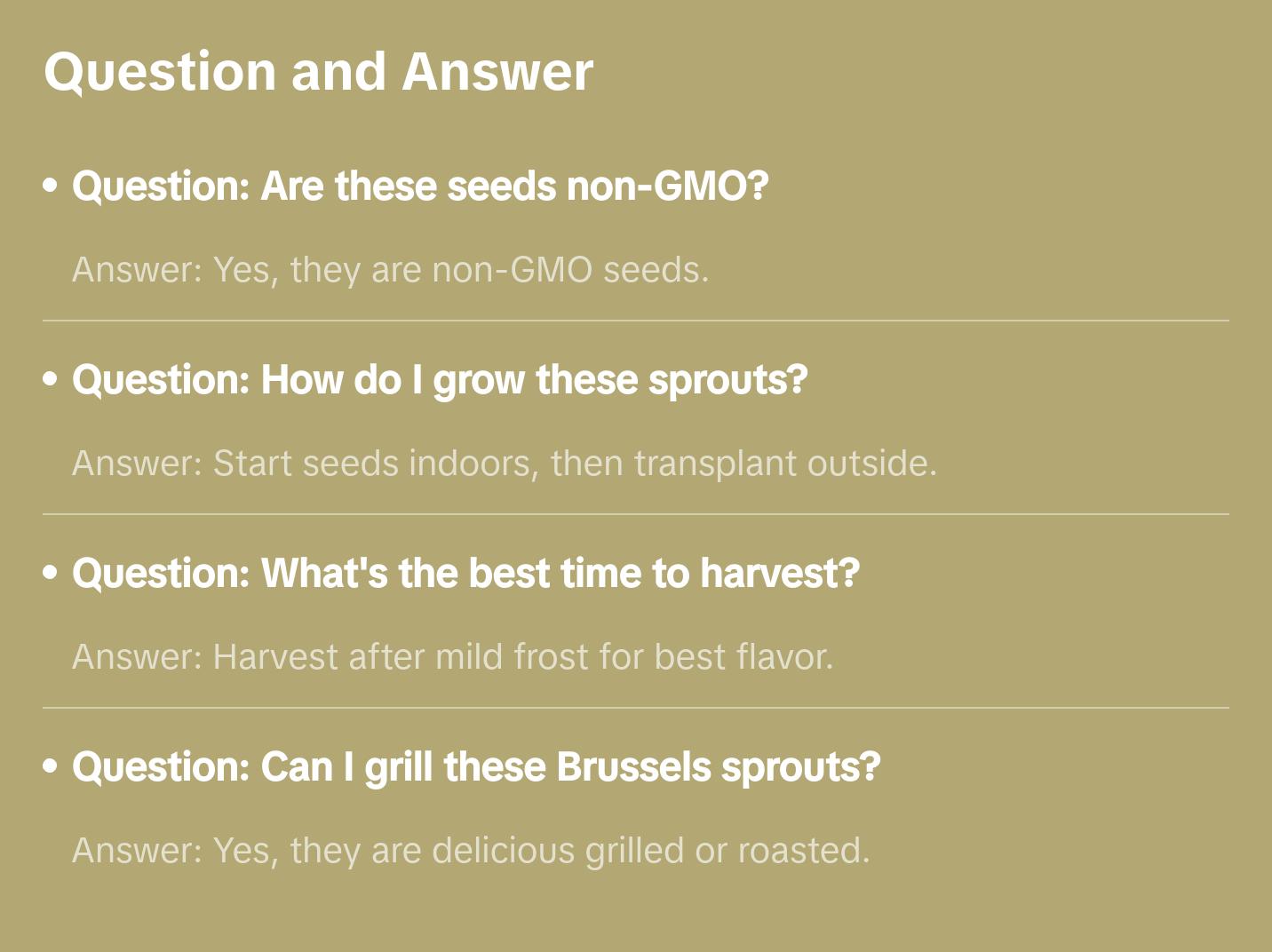Select answer about starting seeds indoors

click(504, 464)
